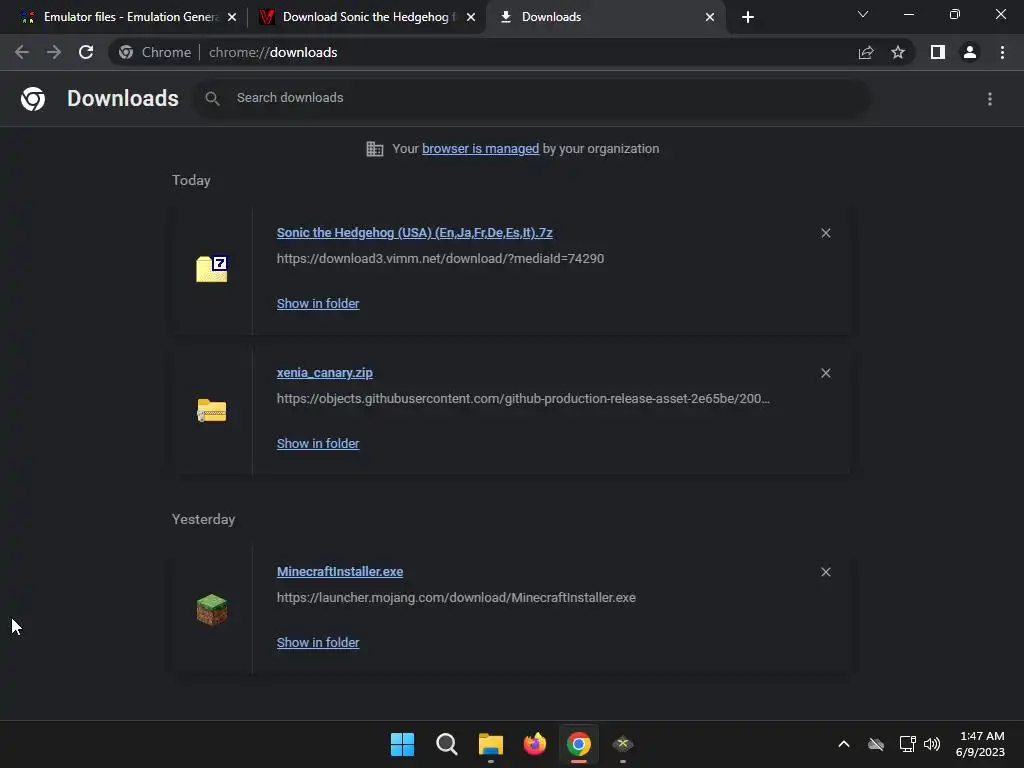Screen dimensions: 1024x768
Task: Open network settings from tray icon
Action: pos(907,744)
